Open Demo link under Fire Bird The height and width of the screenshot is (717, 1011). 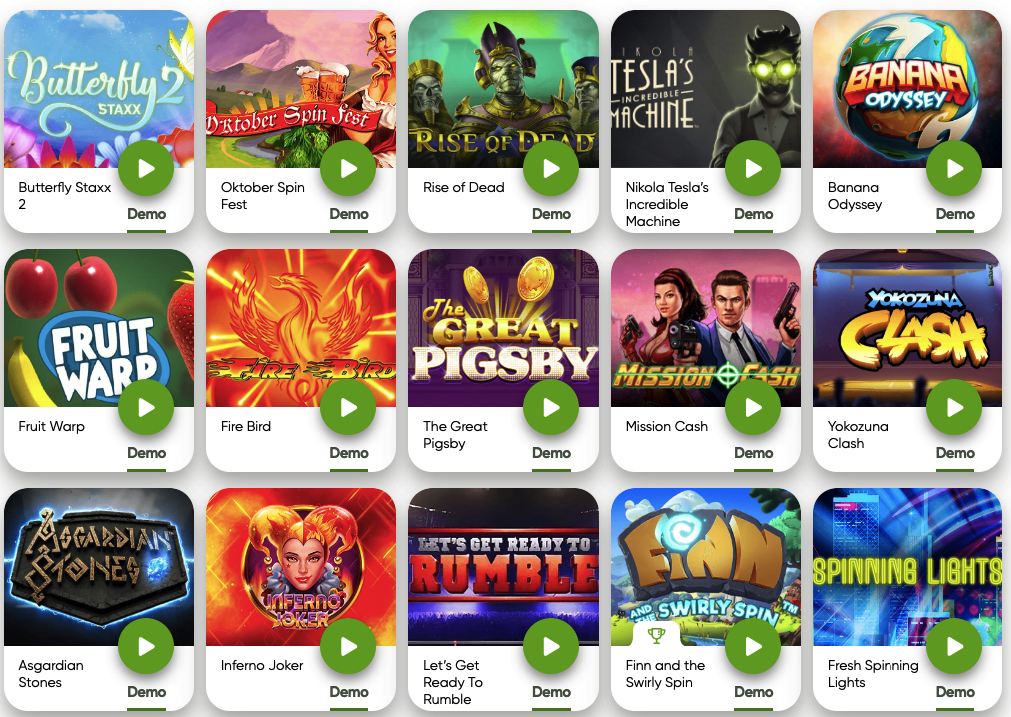click(x=349, y=453)
